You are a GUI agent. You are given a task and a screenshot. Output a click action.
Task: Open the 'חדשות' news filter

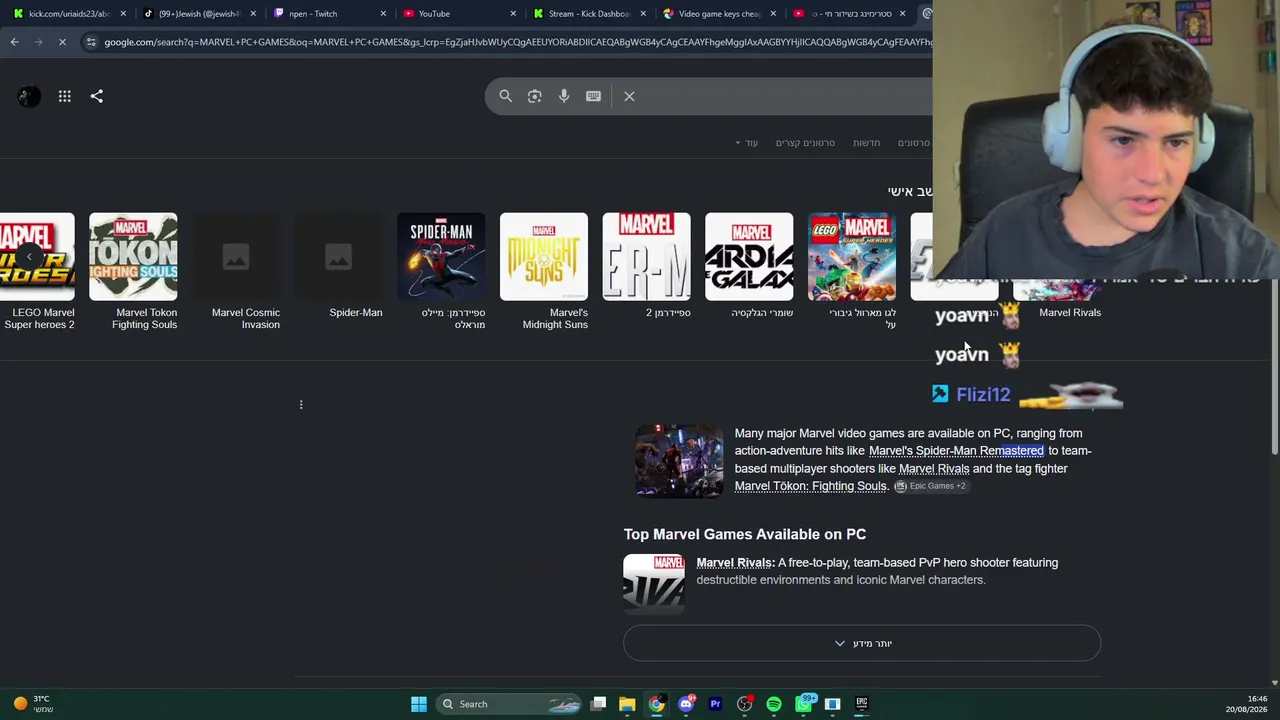[866, 143]
